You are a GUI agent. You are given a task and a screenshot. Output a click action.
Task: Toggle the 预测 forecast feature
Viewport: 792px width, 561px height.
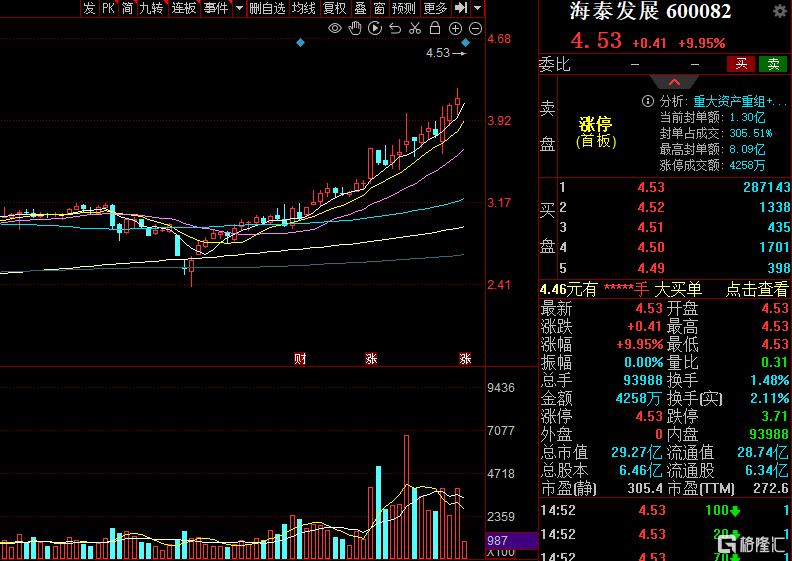[x=404, y=8]
